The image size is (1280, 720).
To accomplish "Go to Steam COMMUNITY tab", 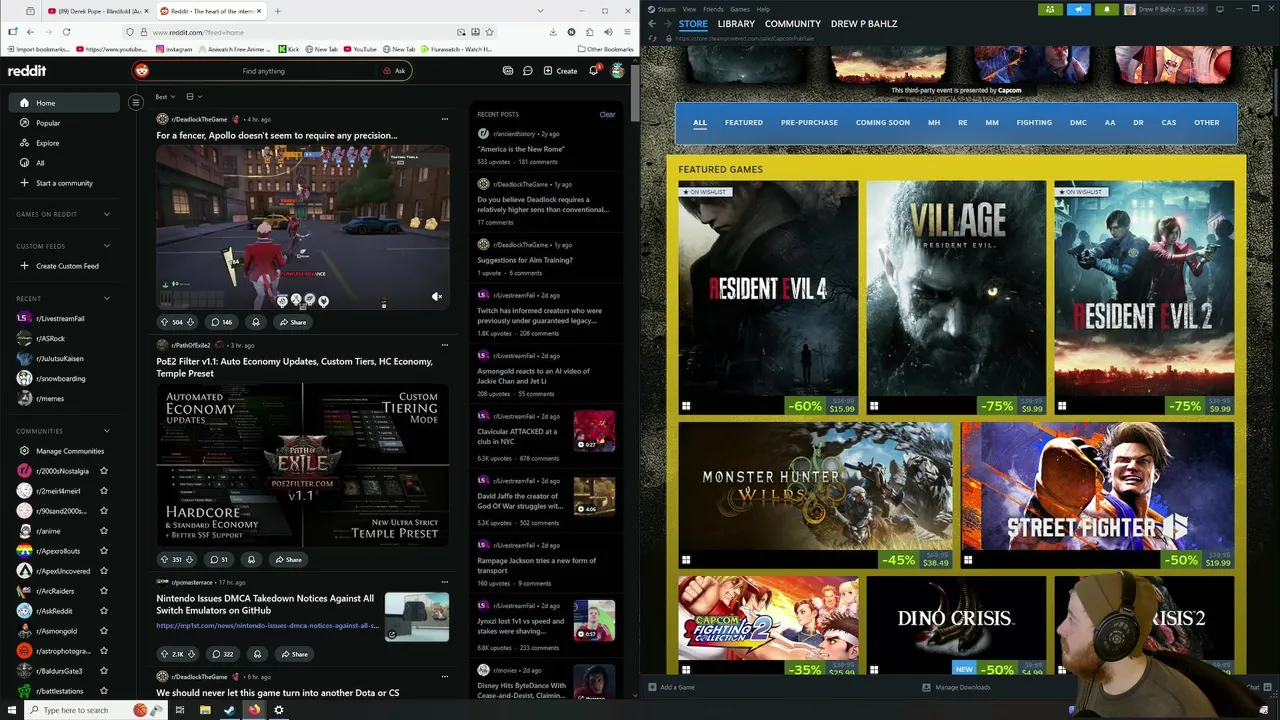I will (x=793, y=24).
